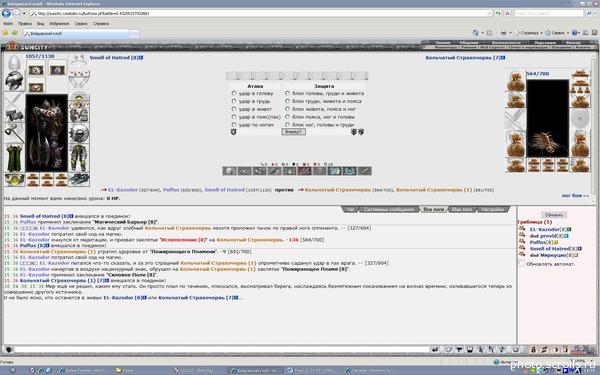
Task: Open the 'Вид' menu
Action: [x=40, y=24]
